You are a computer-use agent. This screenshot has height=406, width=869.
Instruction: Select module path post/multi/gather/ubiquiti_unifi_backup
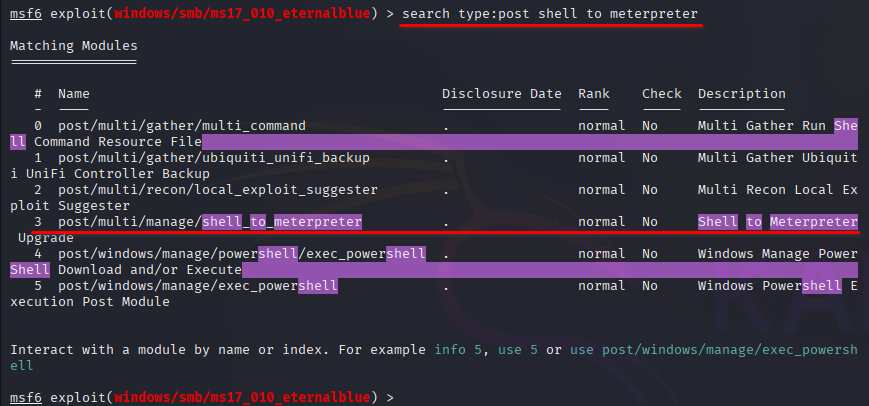click(214, 158)
